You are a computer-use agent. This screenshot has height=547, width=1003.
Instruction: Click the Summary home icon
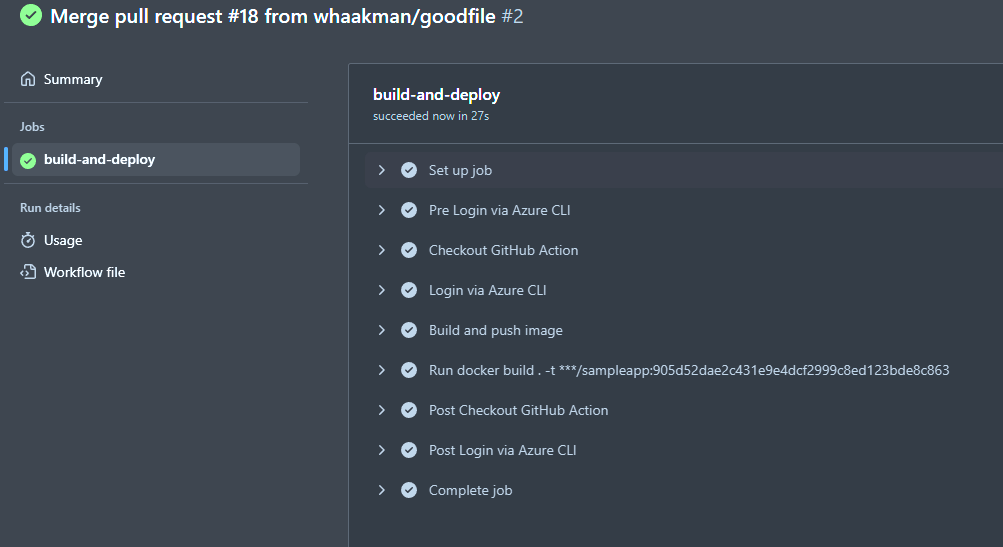pos(28,79)
